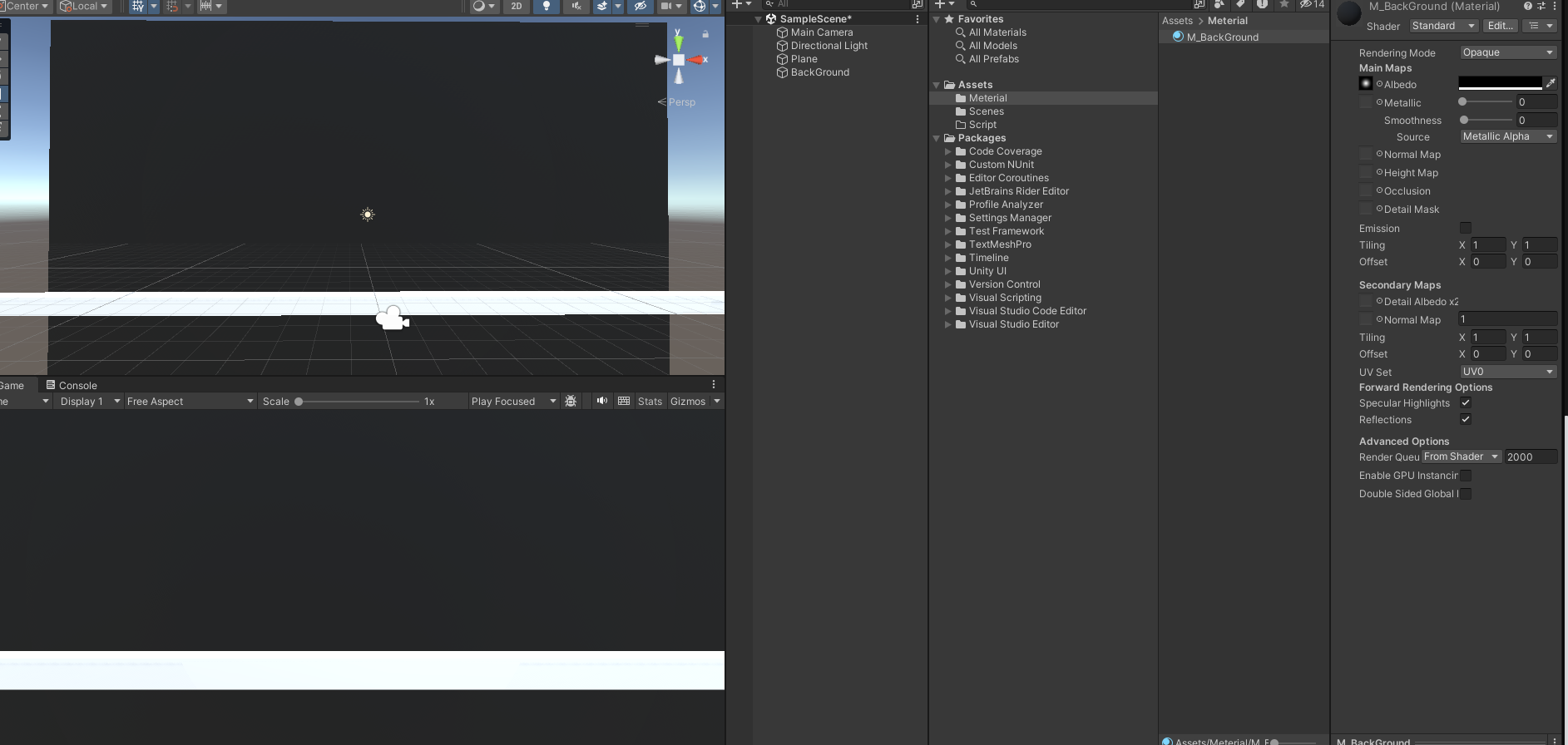Open Source Metallic Alpha dropdown
Image resolution: width=1568 pixels, height=745 pixels.
1508,136
